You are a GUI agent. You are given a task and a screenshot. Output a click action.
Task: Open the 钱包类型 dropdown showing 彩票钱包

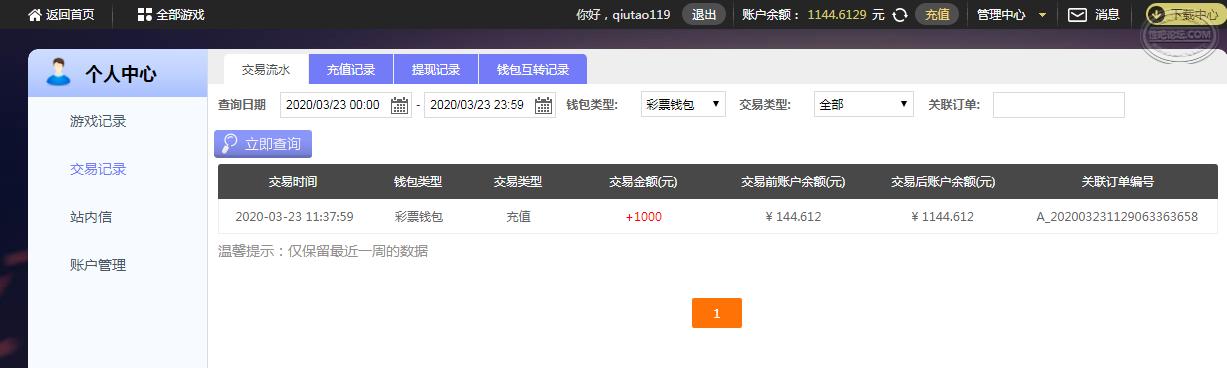coord(683,104)
